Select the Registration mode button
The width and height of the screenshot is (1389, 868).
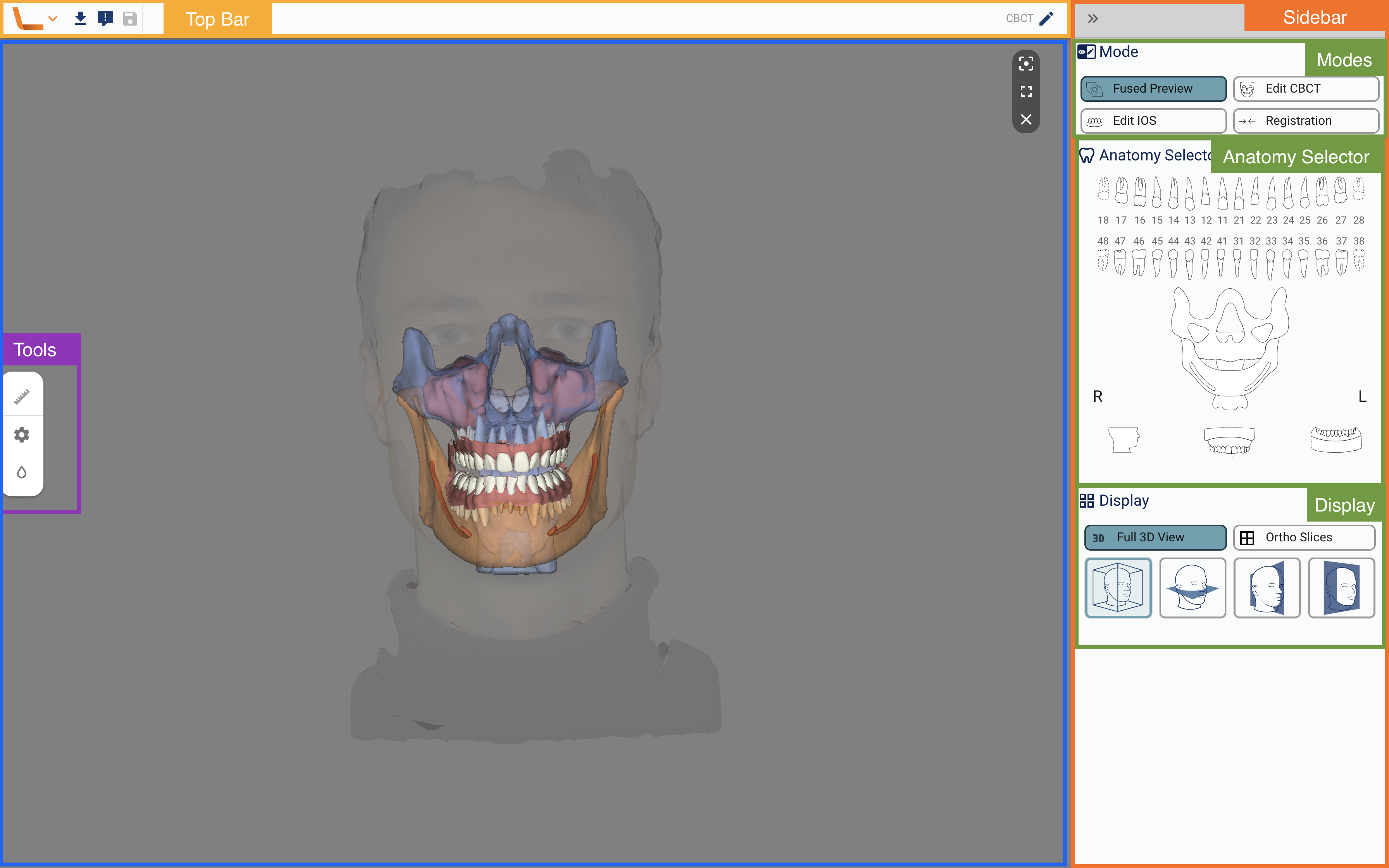click(x=1305, y=121)
